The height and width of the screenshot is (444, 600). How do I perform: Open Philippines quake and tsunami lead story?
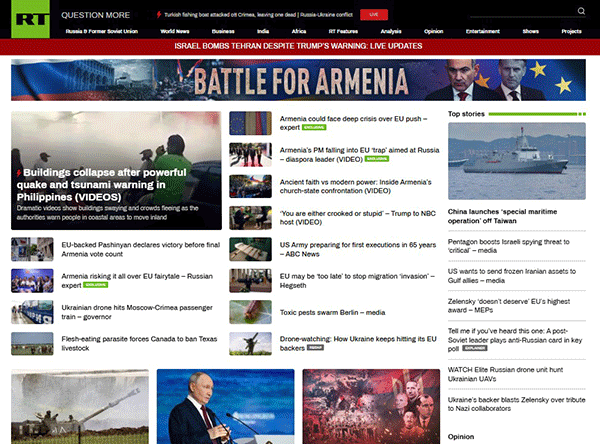(116, 171)
